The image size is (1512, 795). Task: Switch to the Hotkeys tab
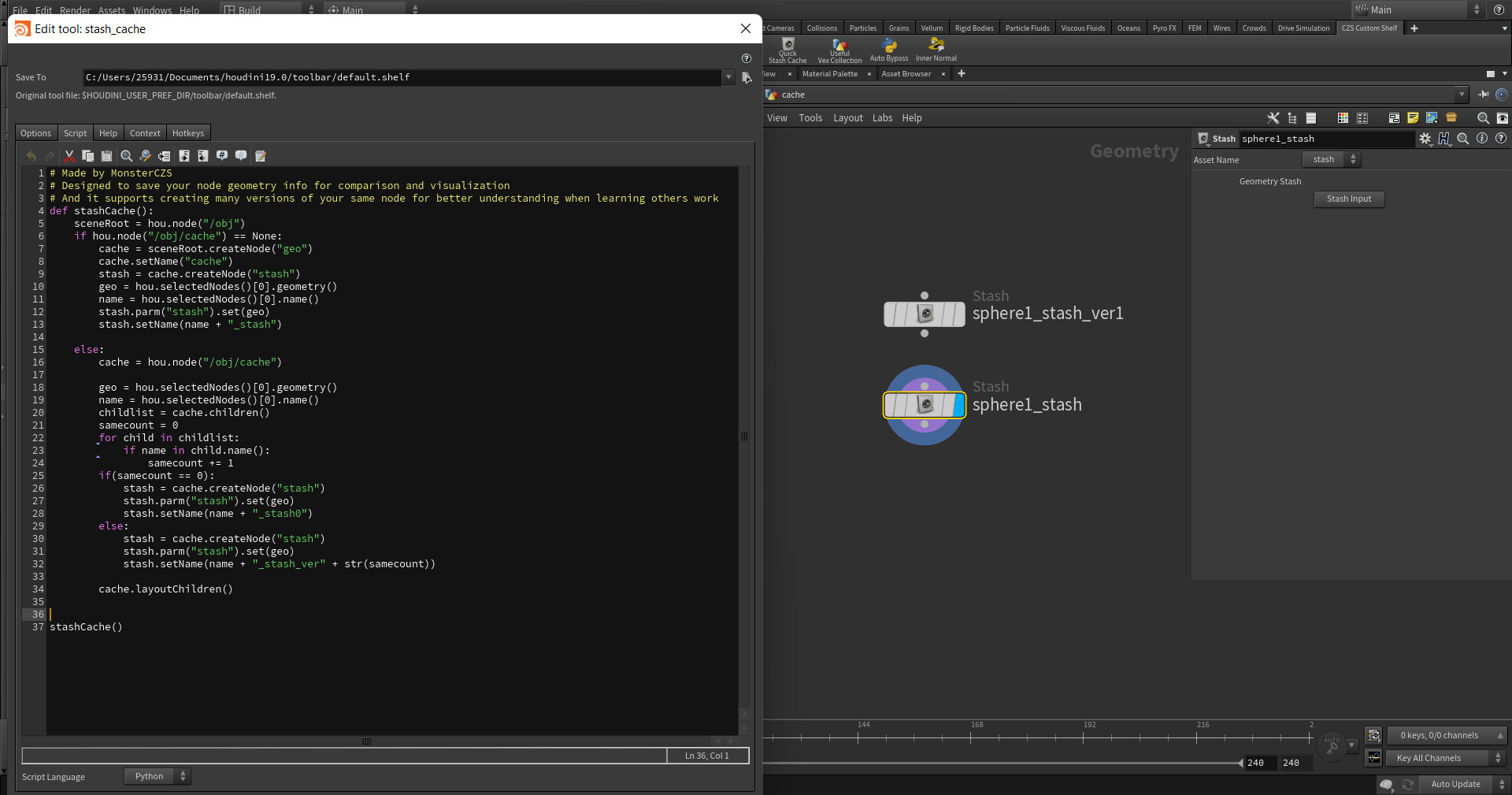click(188, 133)
